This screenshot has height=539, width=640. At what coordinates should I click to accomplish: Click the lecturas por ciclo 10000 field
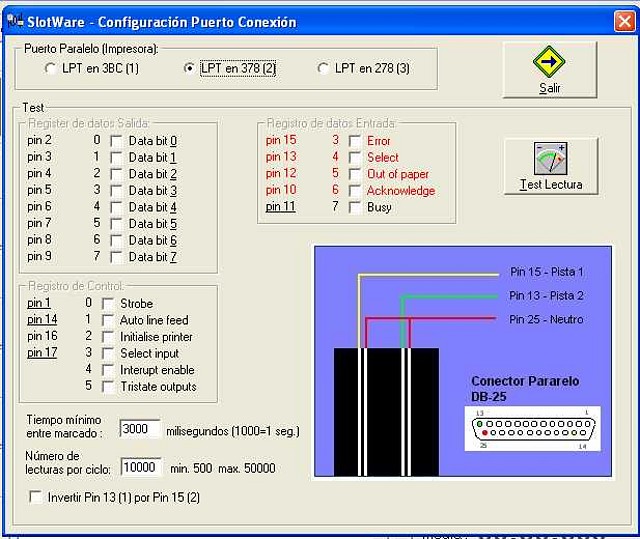pos(141,467)
